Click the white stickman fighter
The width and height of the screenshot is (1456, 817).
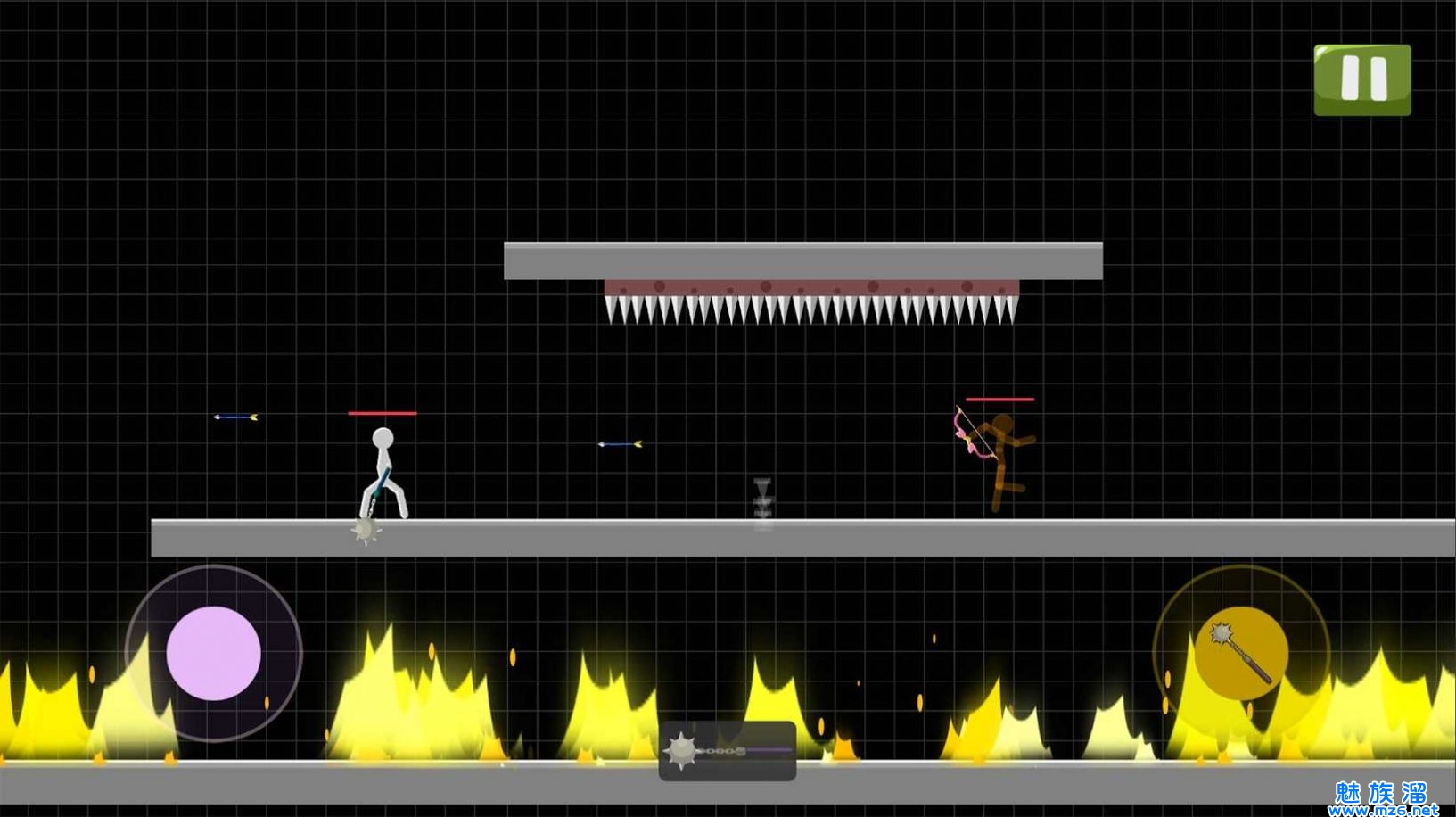tap(384, 475)
